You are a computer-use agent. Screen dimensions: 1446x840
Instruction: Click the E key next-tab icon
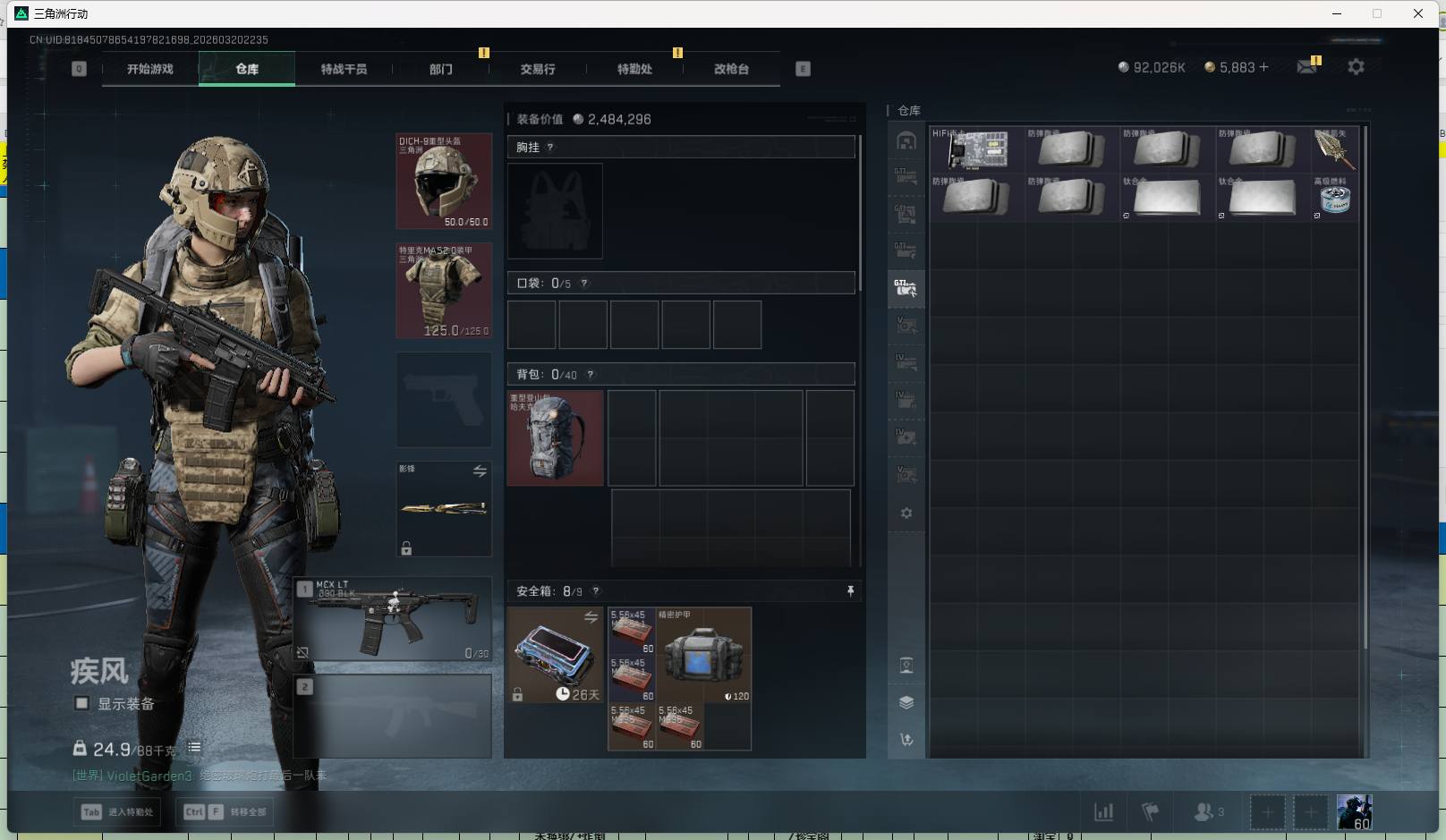pyautogui.click(x=803, y=69)
